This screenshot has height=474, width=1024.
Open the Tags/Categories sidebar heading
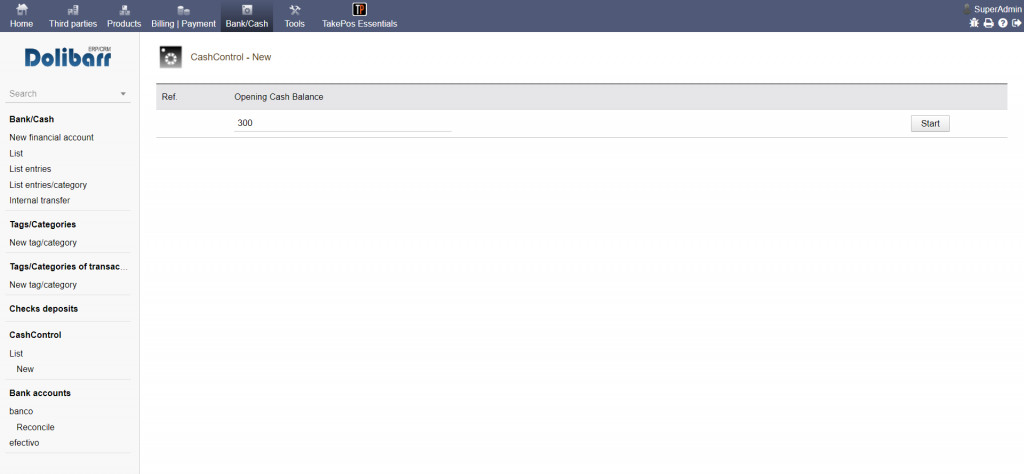pyautogui.click(x=42, y=225)
